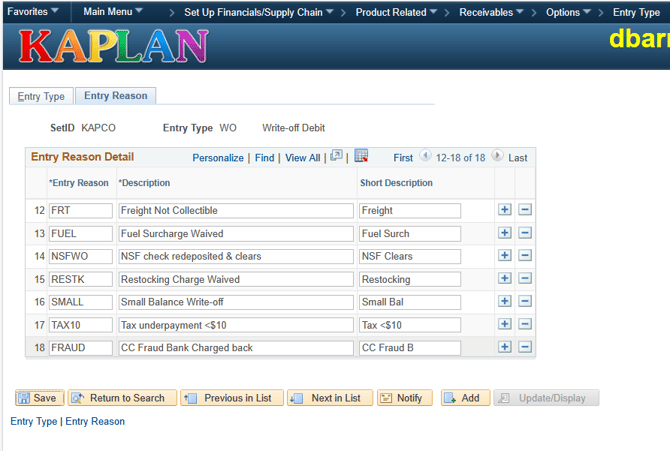Click the Next in List button

pos(329,398)
